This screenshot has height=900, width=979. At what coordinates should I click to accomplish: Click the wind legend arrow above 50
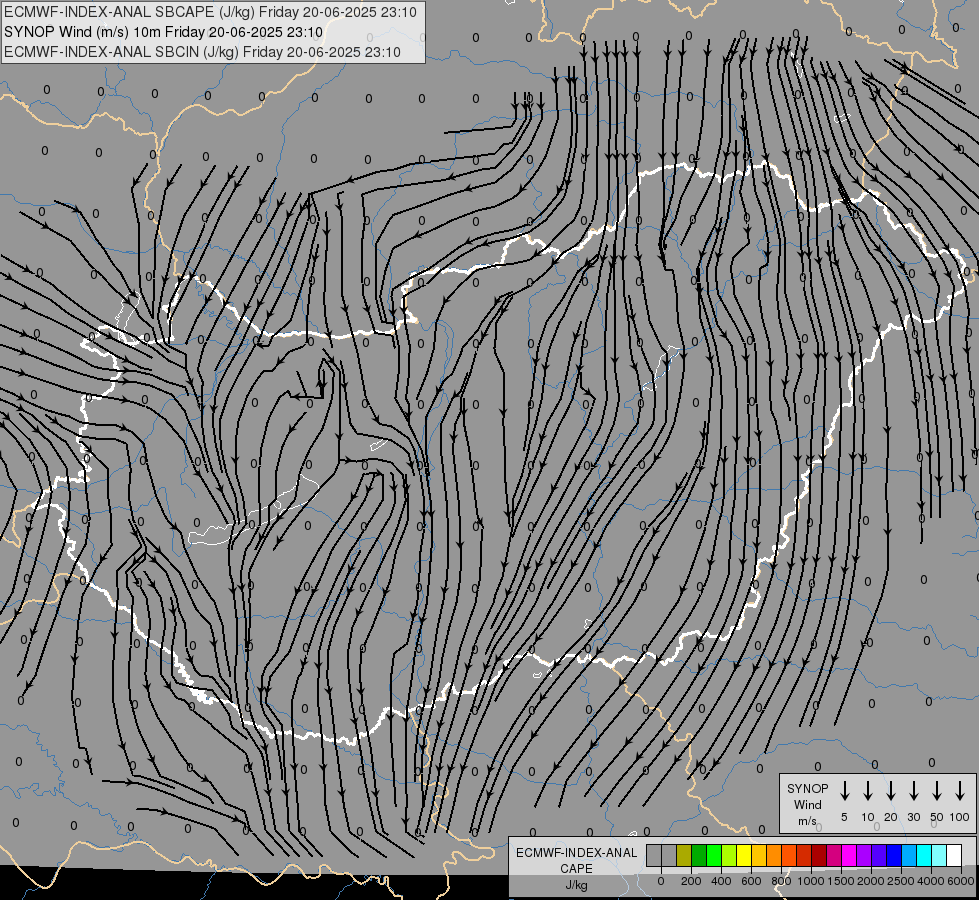937,791
